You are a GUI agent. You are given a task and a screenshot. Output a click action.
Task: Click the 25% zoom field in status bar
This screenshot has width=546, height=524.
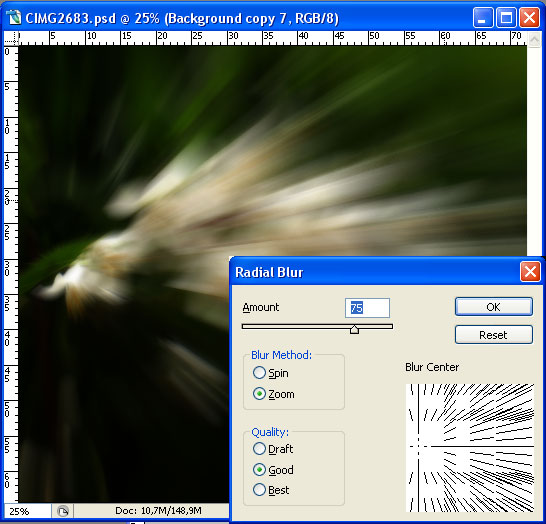pos(28,511)
